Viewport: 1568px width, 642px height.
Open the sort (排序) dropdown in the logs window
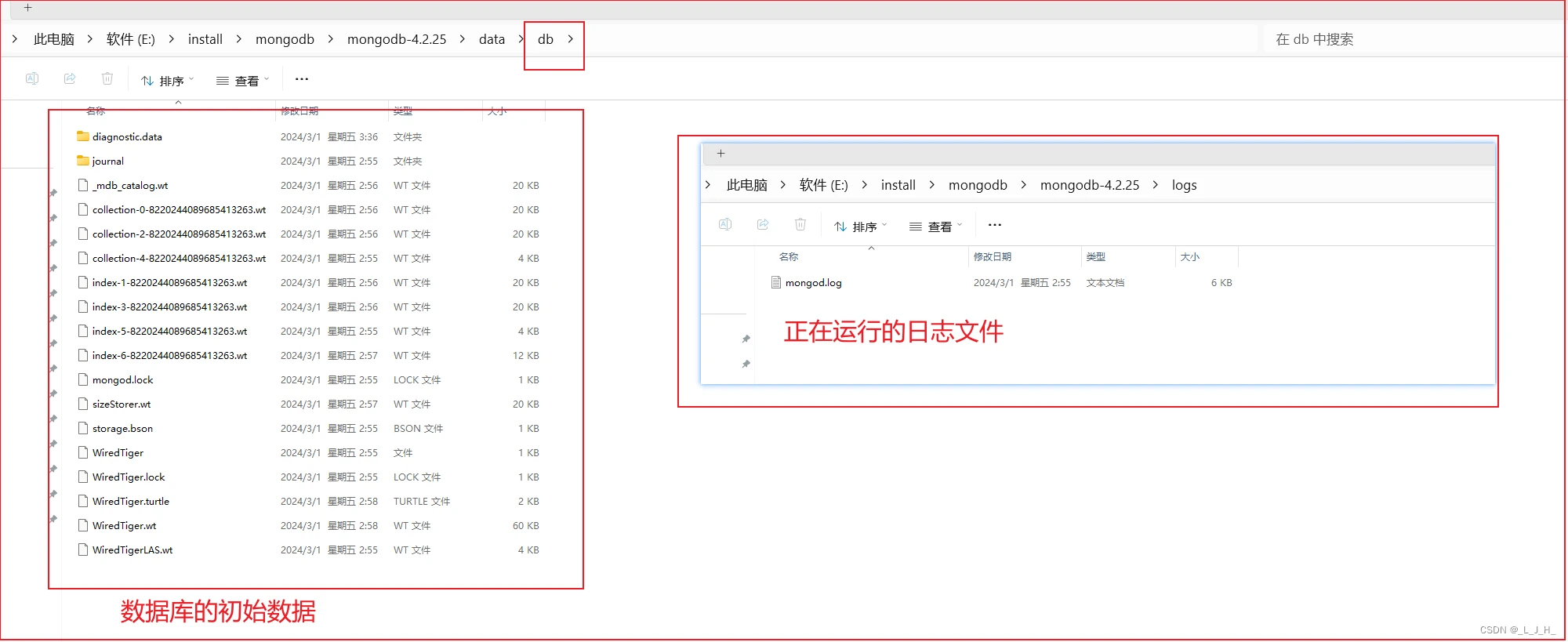click(x=860, y=226)
